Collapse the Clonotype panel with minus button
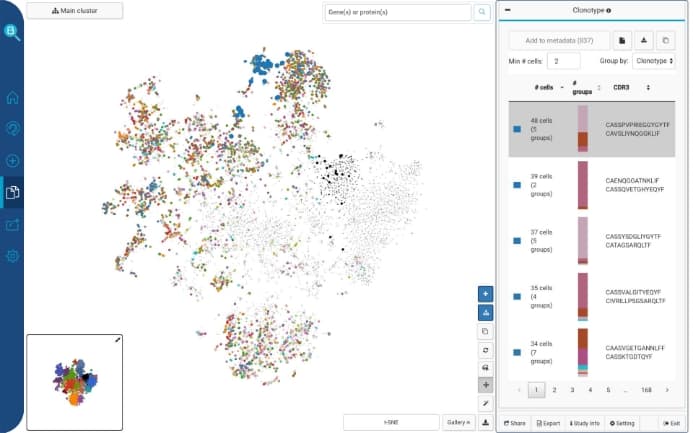Screen dimensions: 693x433 tap(508, 10)
